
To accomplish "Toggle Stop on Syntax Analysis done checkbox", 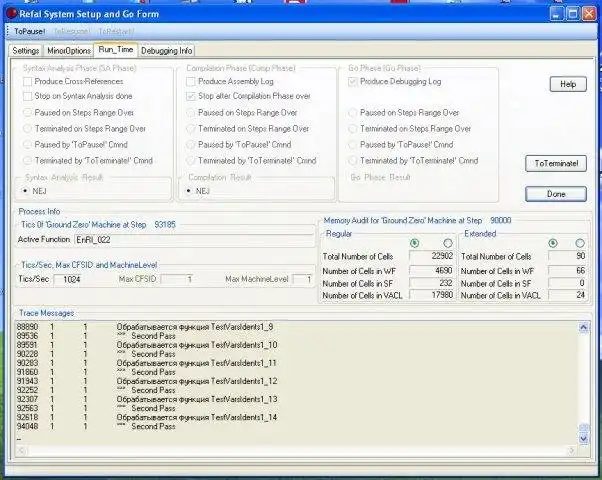I will click(x=27, y=96).
